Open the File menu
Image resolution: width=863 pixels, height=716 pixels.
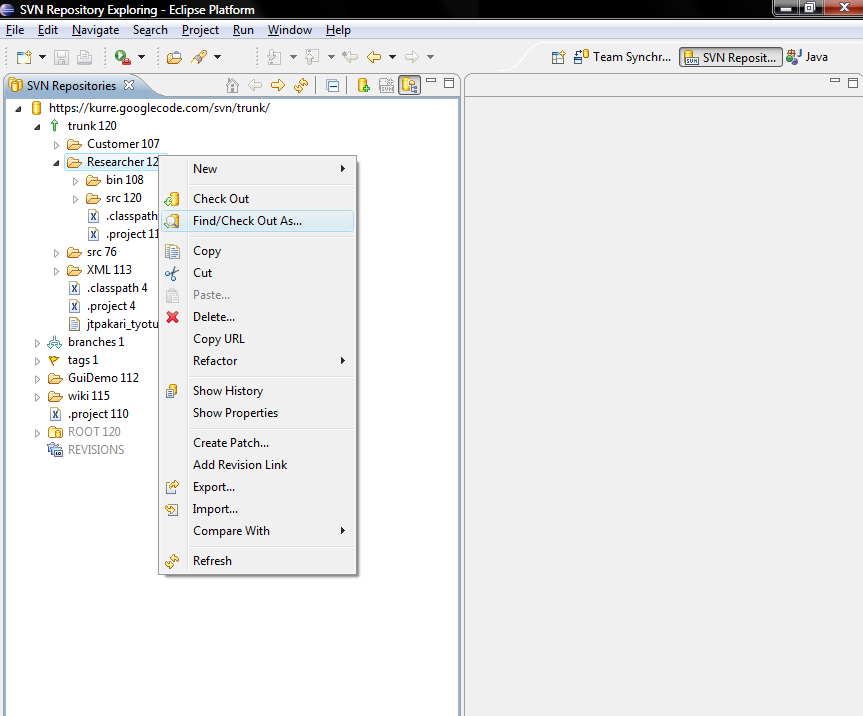point(15,30)
